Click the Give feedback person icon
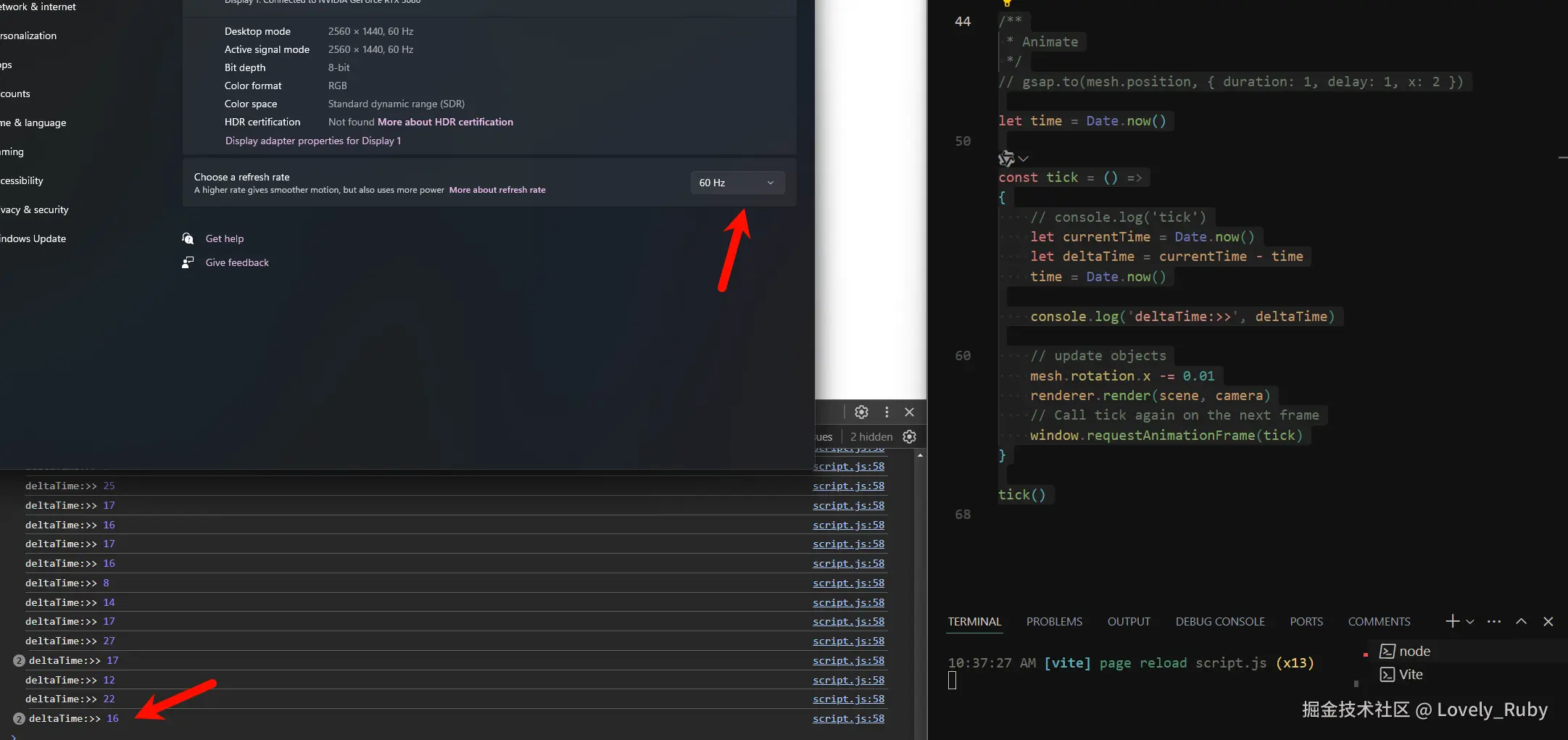 tap(188, 262)
